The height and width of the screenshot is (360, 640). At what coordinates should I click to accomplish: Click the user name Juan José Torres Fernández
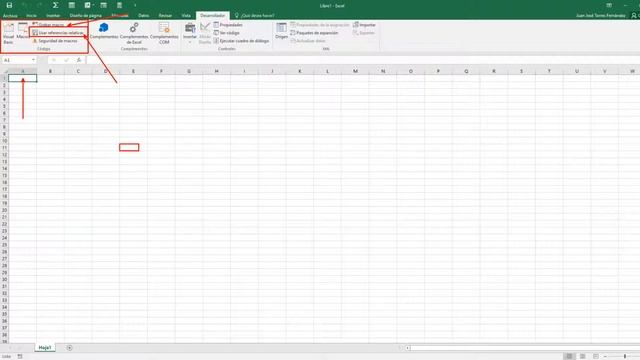click(600, 16)
